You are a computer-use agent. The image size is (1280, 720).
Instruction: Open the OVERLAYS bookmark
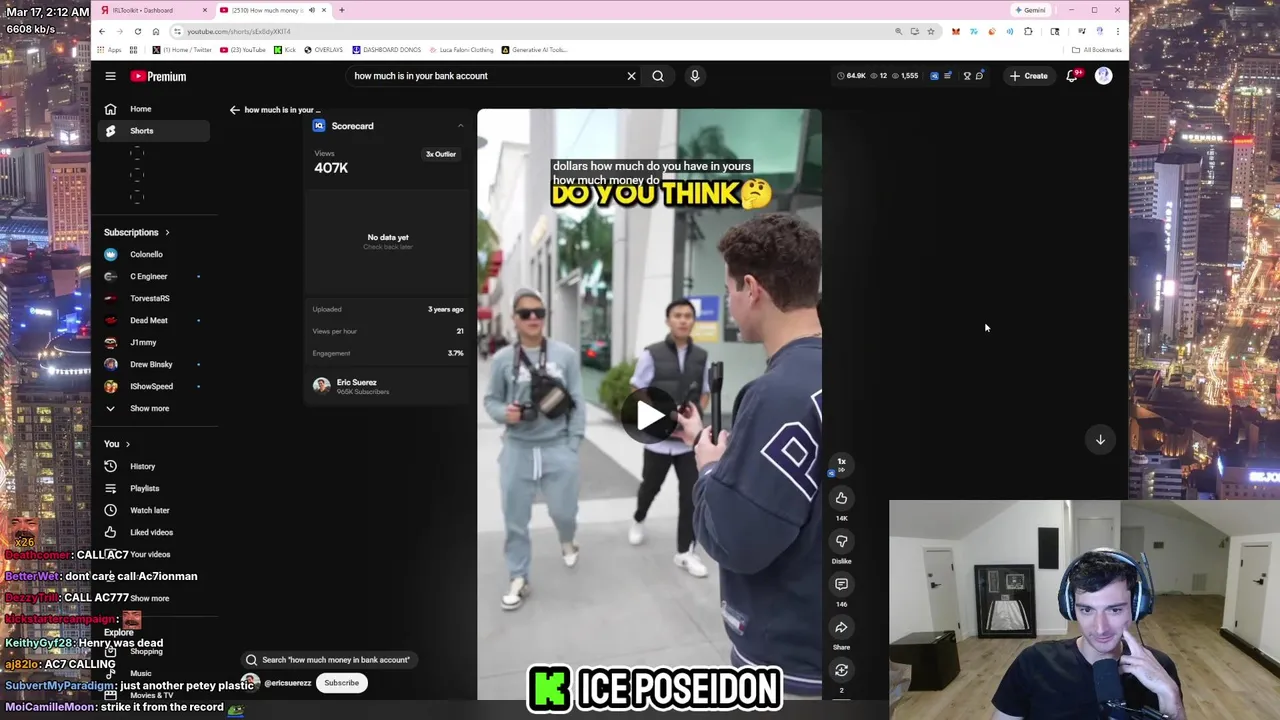coord(324,50)
